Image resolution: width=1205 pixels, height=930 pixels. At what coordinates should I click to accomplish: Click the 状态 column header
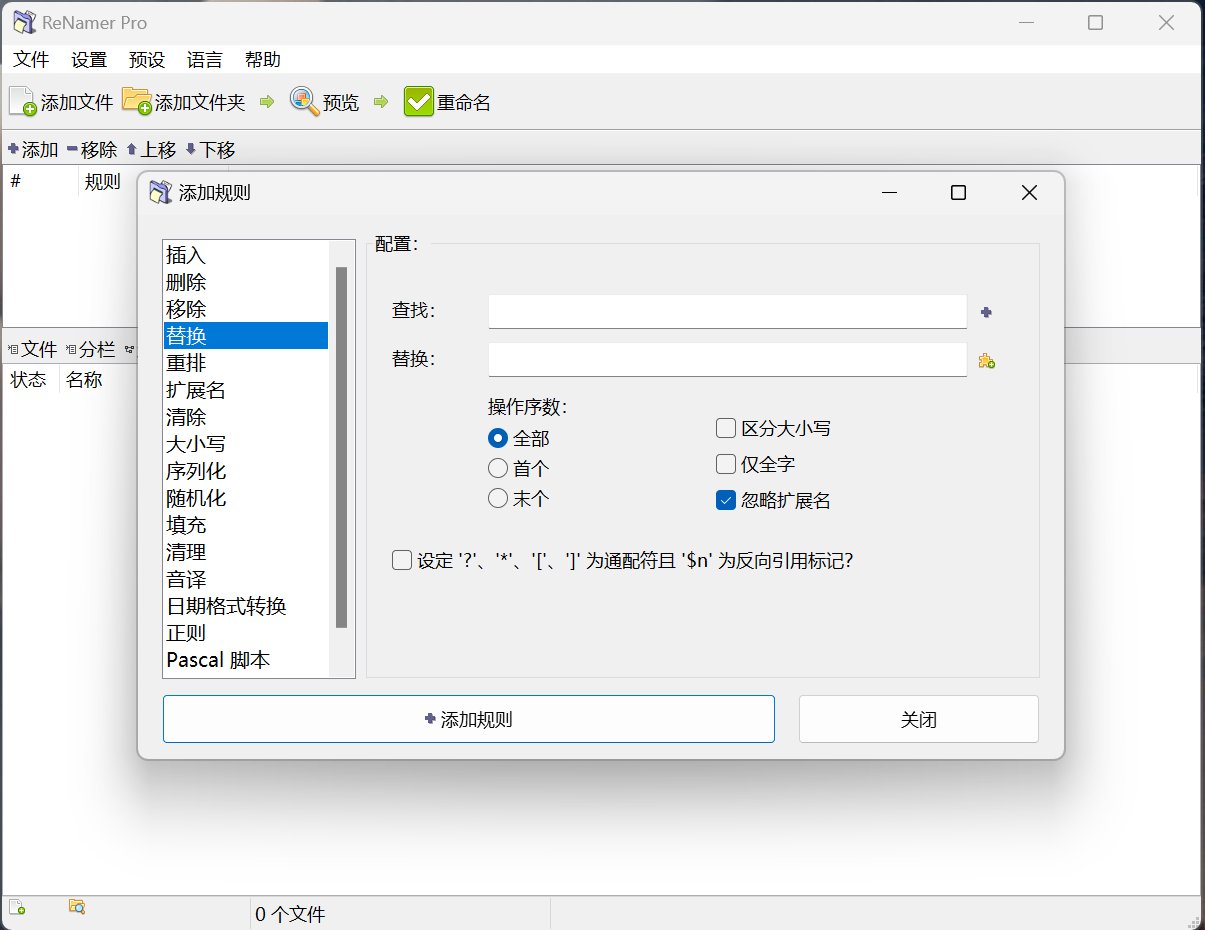coord(29,380)
